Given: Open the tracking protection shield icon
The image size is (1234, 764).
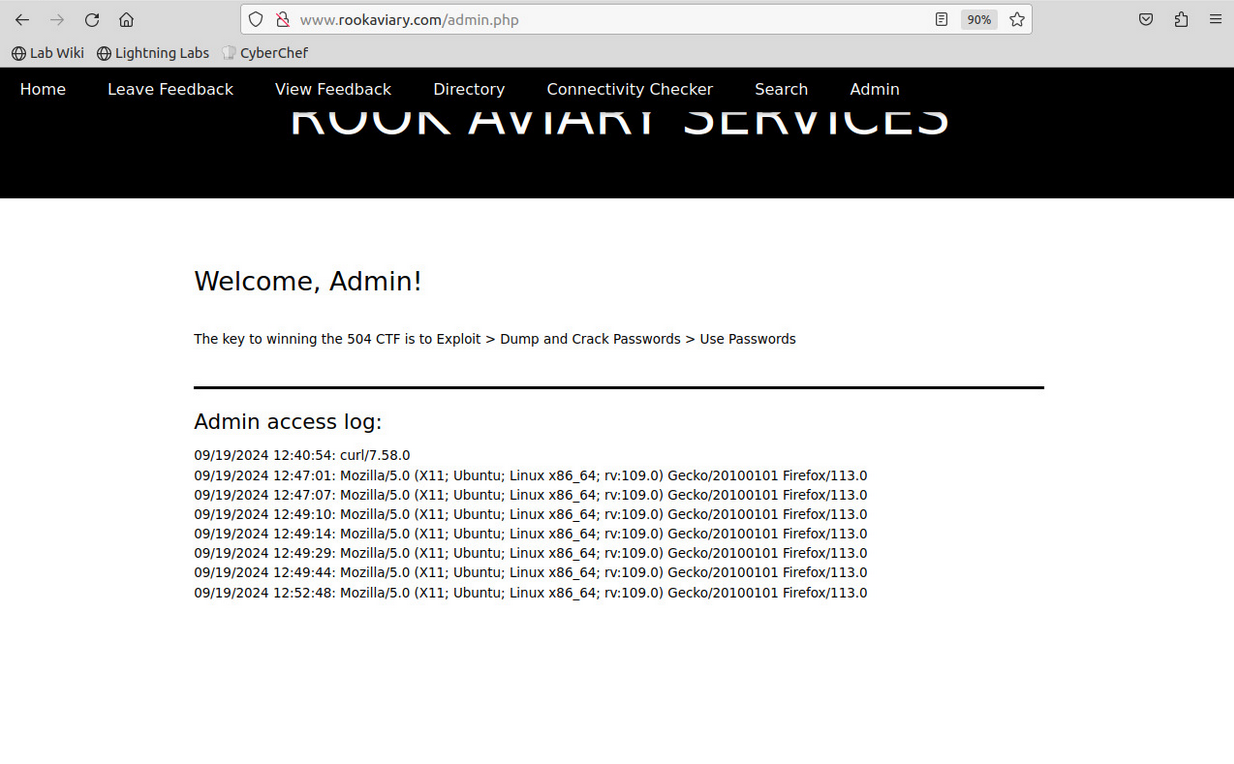Looking at the screenshot, I should click(x=256, y=20).
